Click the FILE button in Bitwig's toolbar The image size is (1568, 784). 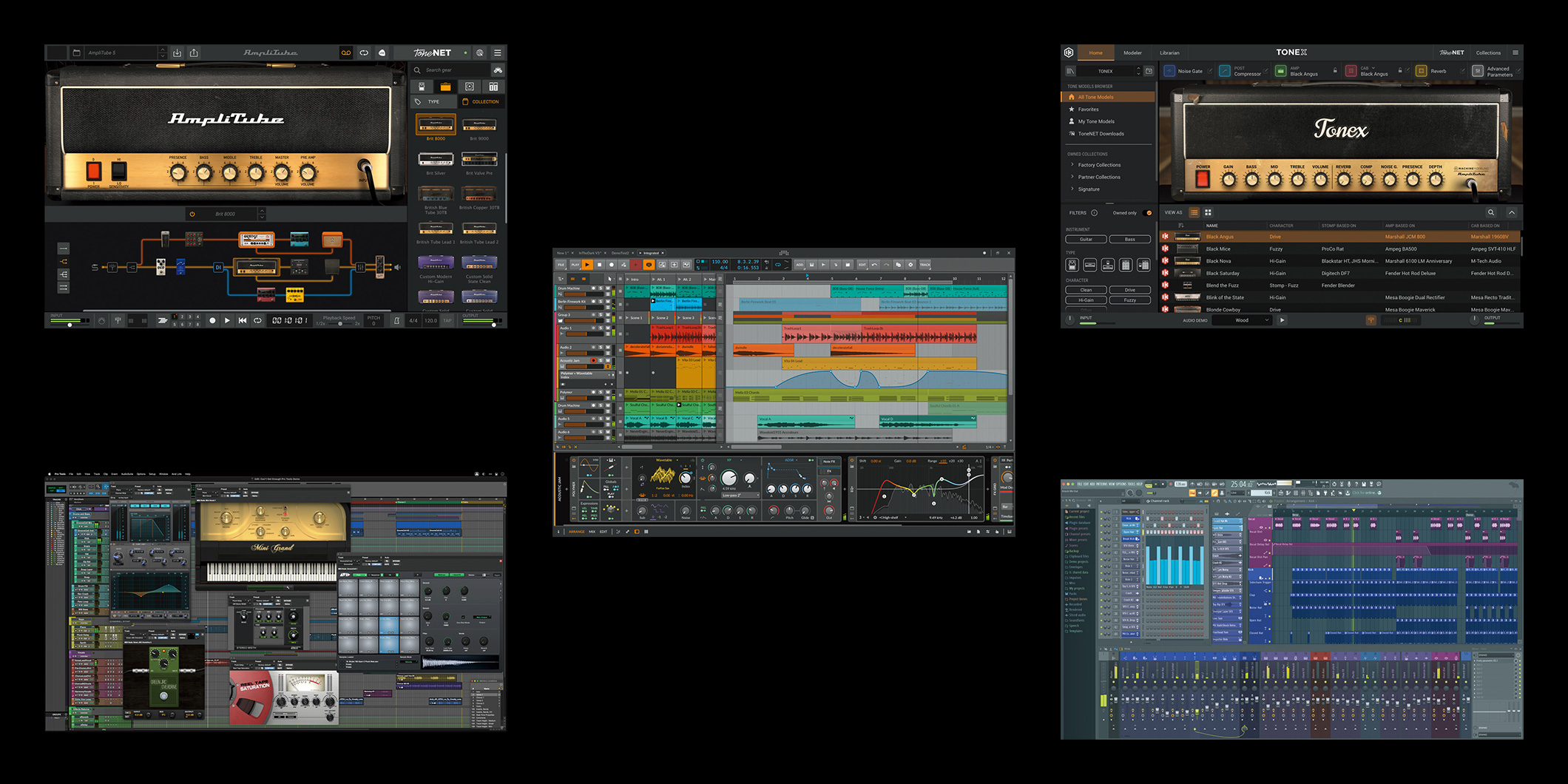coord(561,265)
